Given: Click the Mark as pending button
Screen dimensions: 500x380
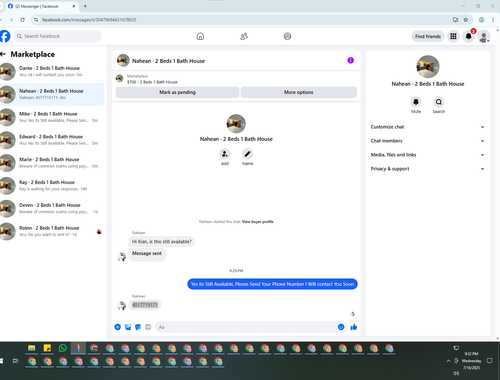Looking at the screenshot, I should tap(177, 92).
